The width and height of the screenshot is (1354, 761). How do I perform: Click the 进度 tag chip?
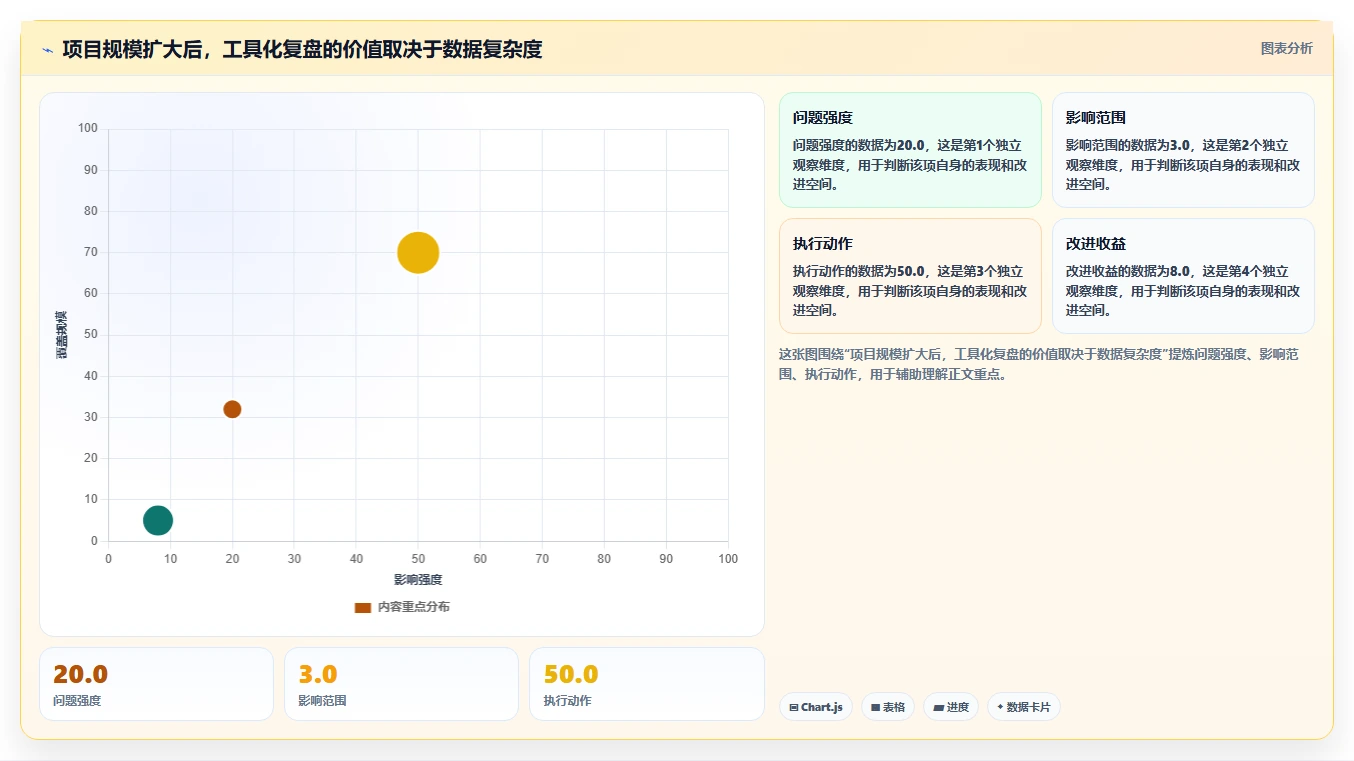pyautogui.click(x=951, y=707)
